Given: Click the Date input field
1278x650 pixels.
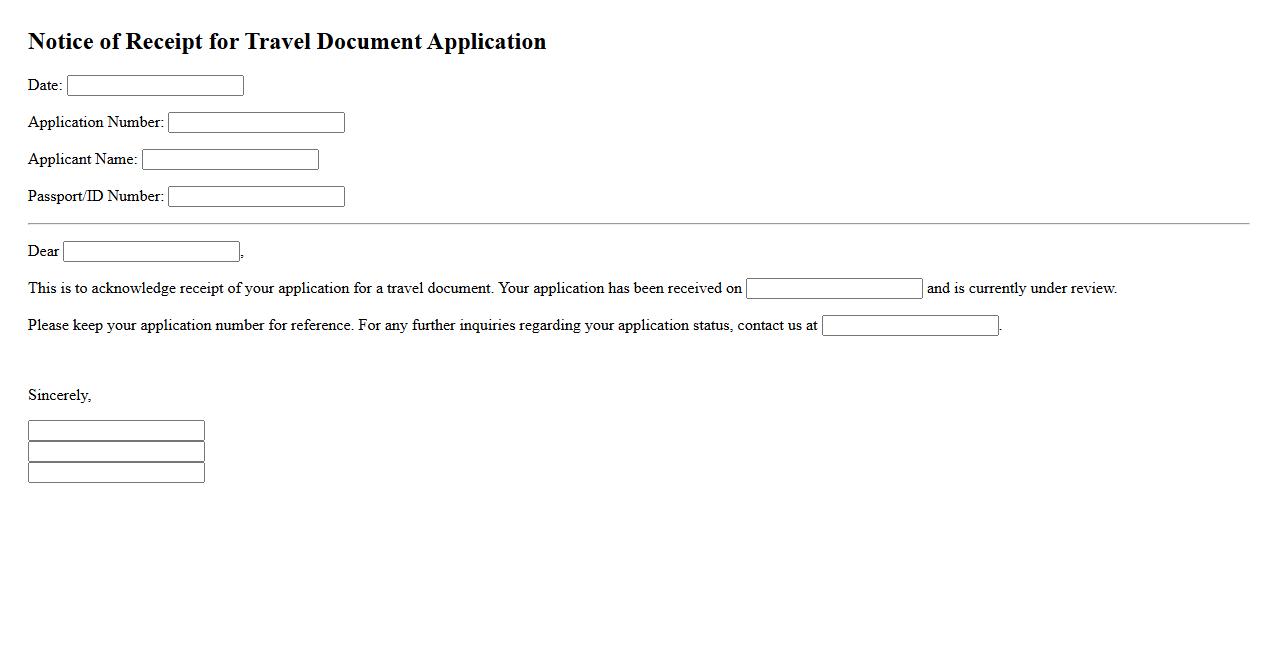Looking at the screenshot, I should click(155, 86).
